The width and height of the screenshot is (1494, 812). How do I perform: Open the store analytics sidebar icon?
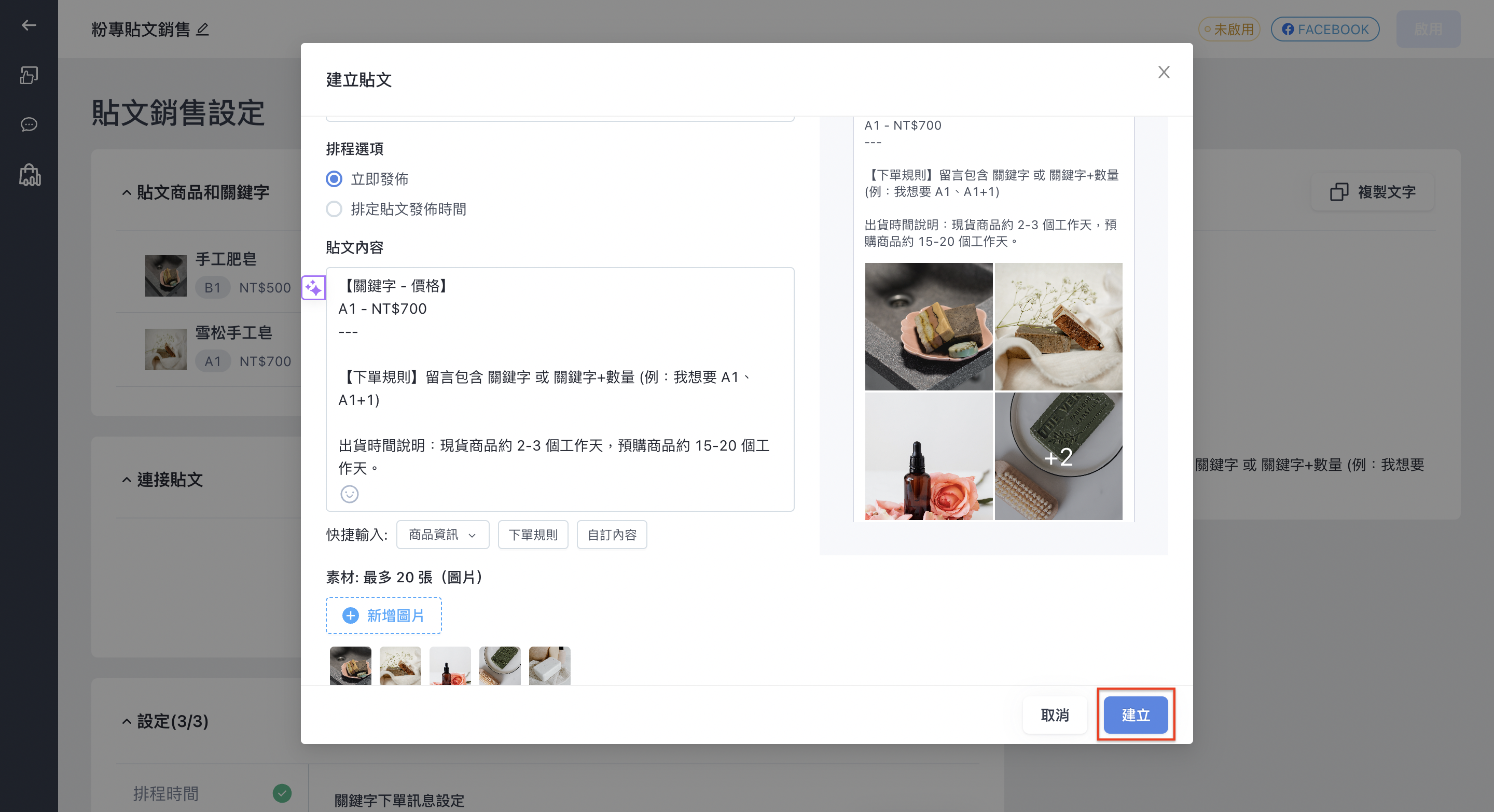pyautogui.click(x=30, y=174)
